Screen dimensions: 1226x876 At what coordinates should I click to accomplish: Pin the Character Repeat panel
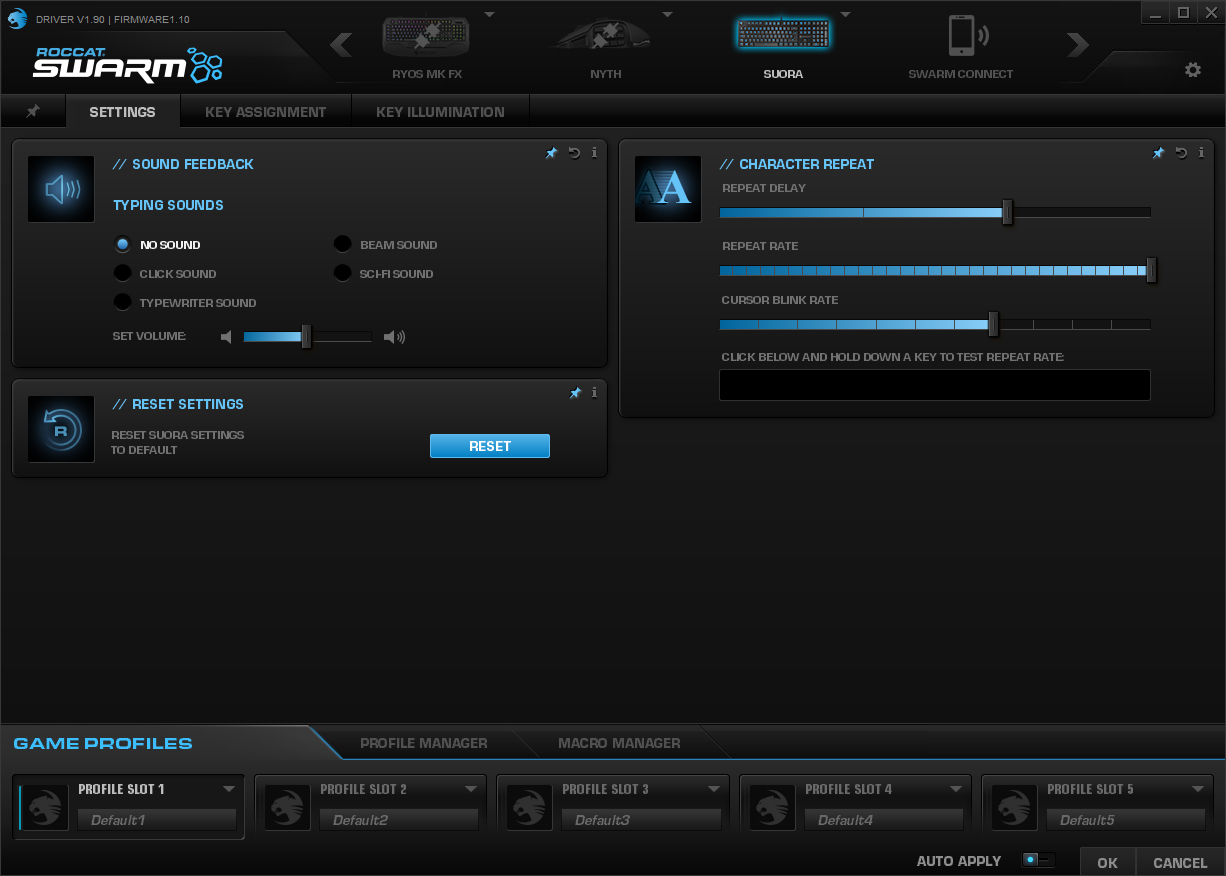point(1158,153)
